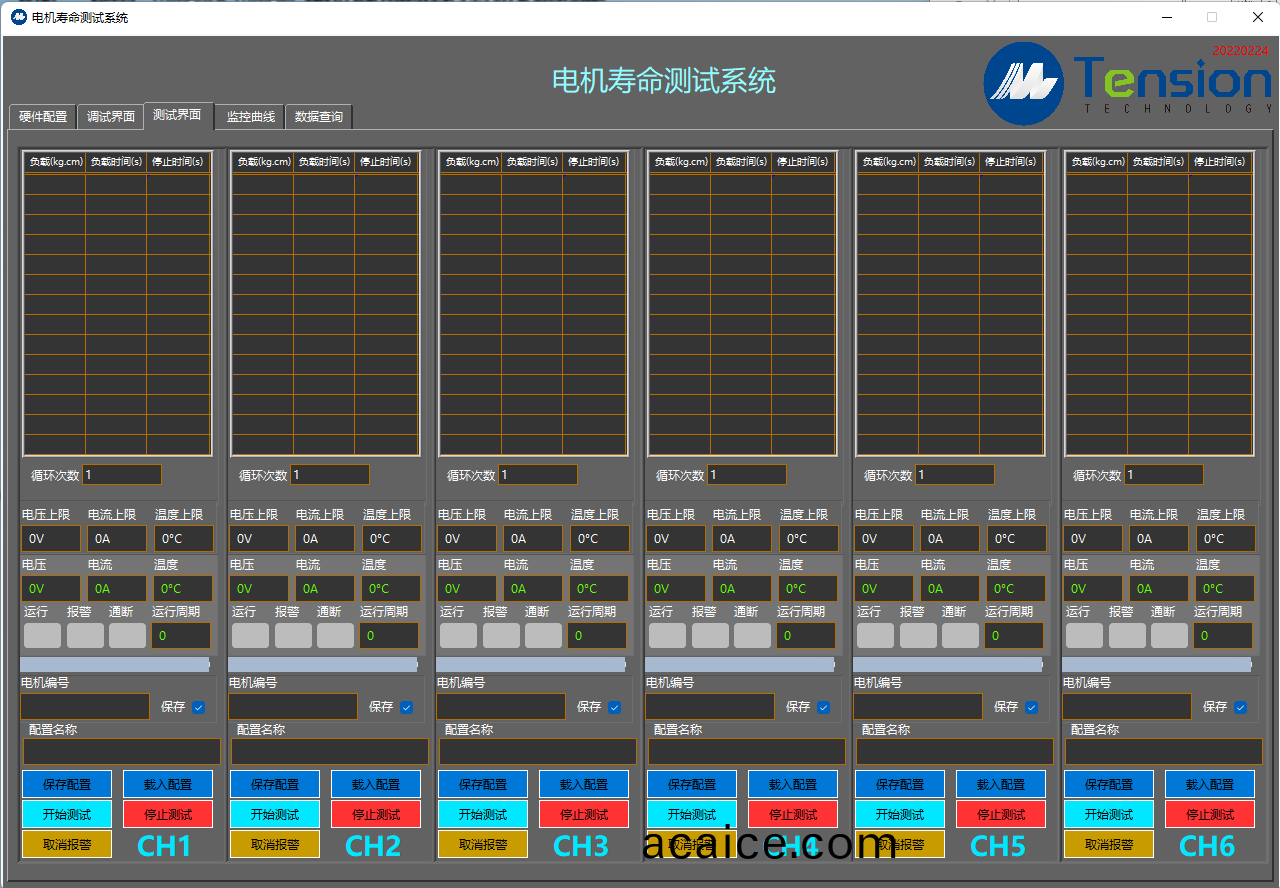Click CH2 取消报警 button

pyautogui.click(x=275, y=844)
